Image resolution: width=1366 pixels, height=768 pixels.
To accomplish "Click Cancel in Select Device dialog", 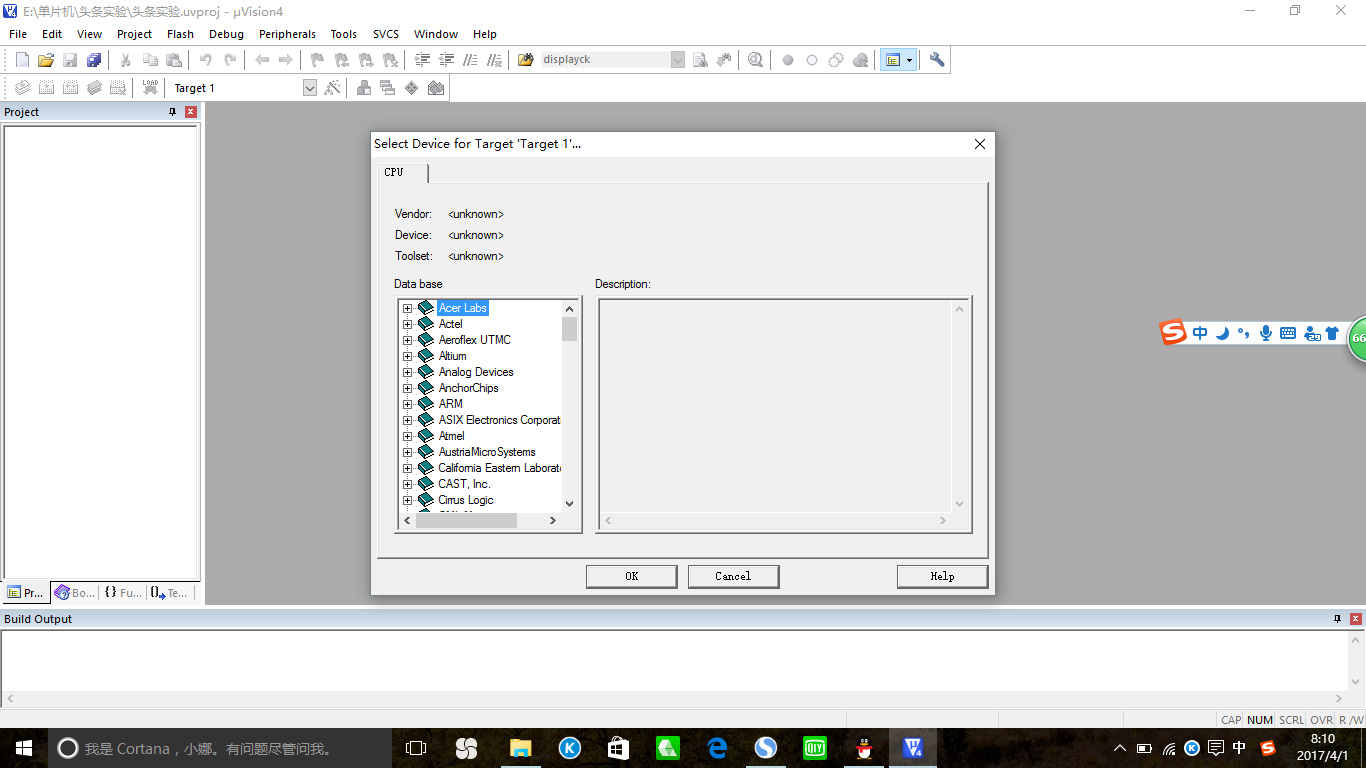I will click(x=733, y=576).
